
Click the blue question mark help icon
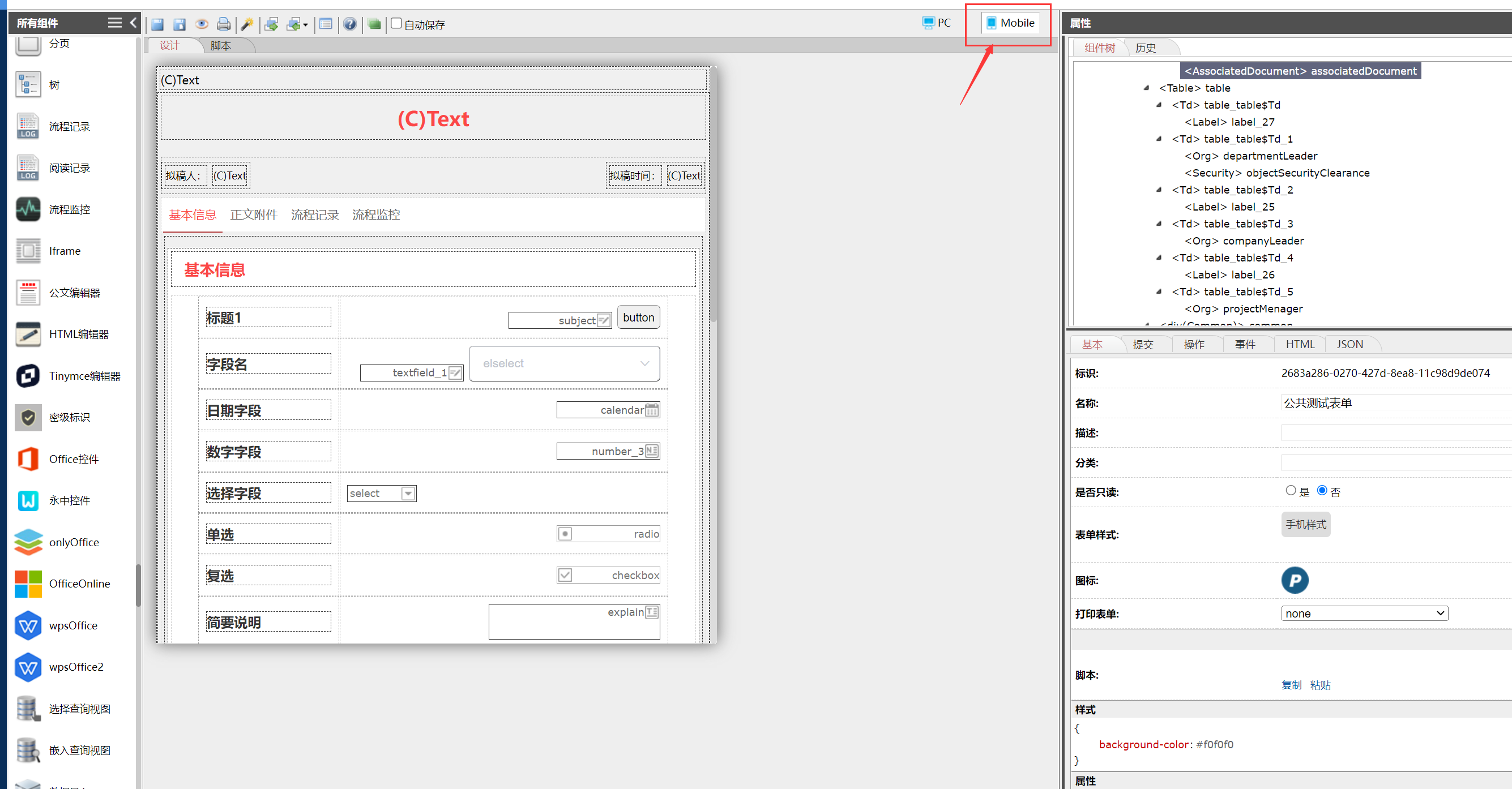350,24
